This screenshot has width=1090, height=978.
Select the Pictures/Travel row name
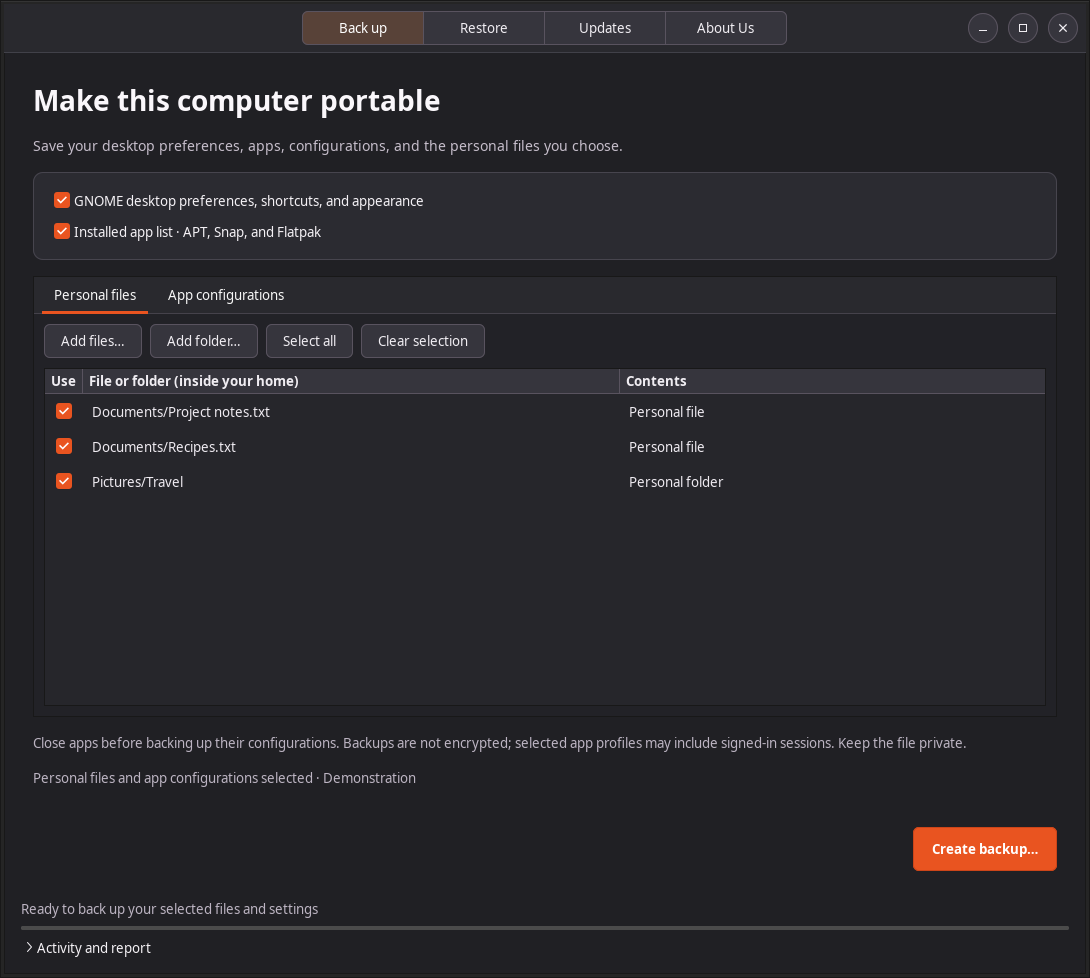tap(138, 482)
